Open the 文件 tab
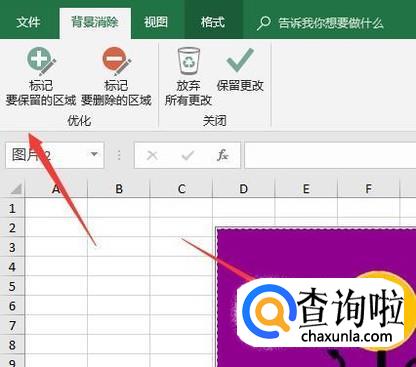The height and width of the screenshot is (367, 416). coord(28,22)
